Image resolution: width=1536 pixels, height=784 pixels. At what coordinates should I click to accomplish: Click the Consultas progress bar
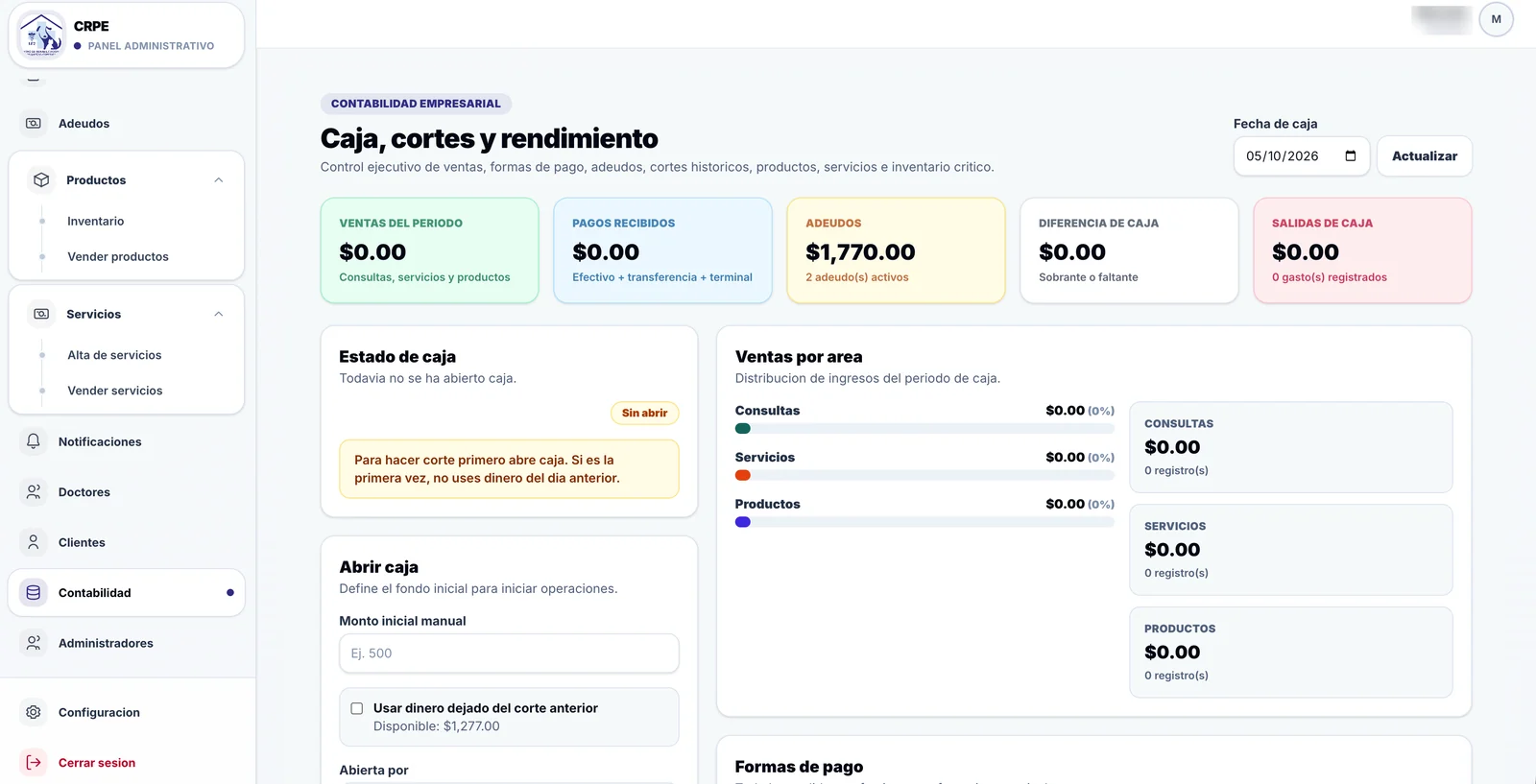click(924, 429)
